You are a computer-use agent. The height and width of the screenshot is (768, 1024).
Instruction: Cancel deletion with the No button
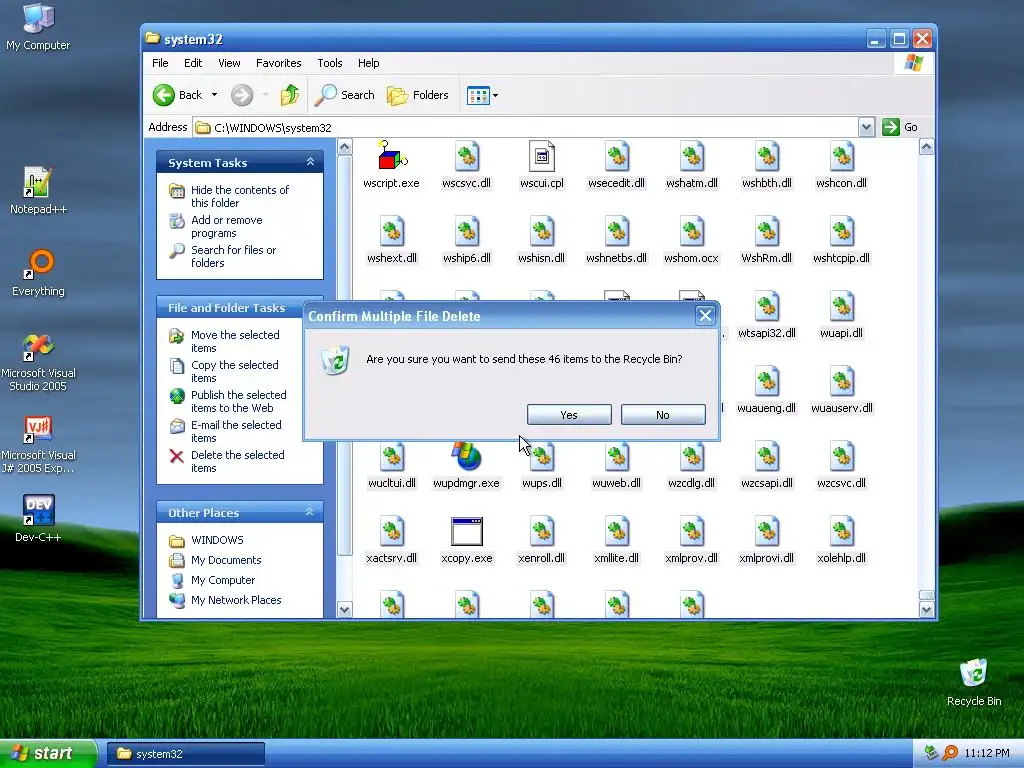point(663,415)
